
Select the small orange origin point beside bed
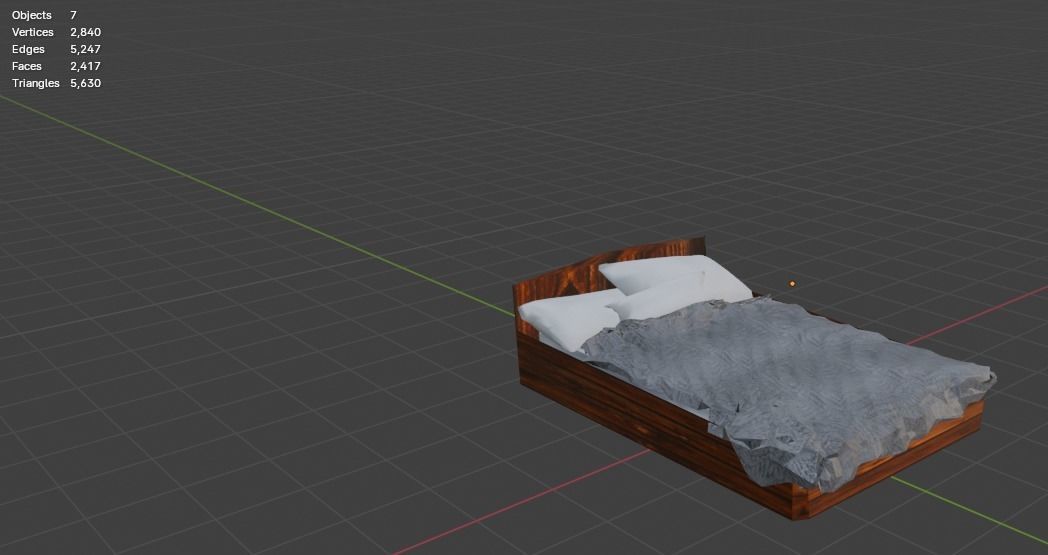[x=792, y=284]
